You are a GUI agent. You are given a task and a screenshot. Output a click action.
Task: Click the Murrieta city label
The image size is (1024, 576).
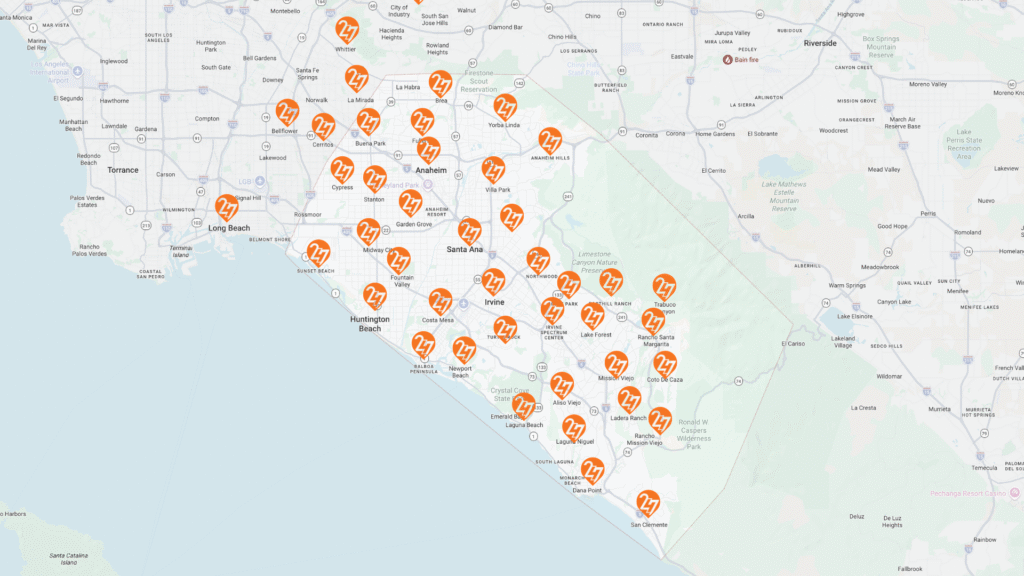click(940, 409)
